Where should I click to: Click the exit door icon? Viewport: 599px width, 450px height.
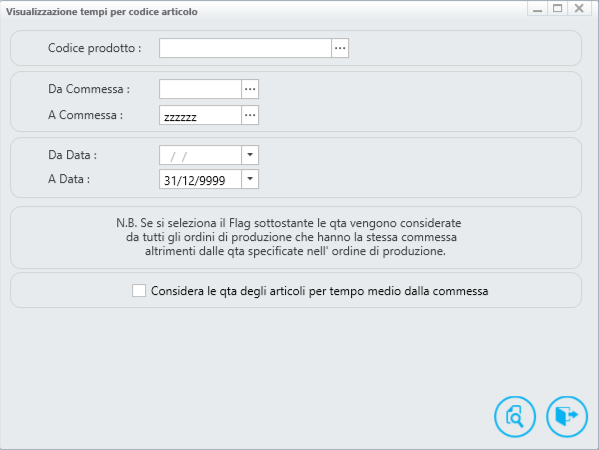click(567, 416)
